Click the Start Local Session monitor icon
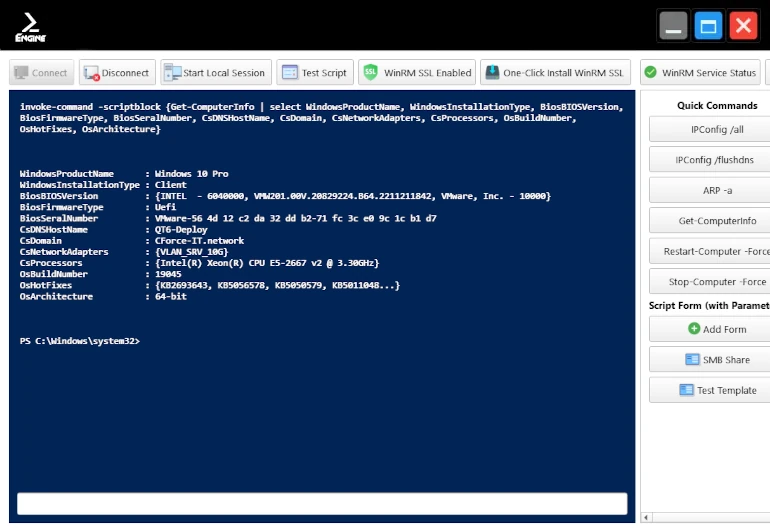This screenshot has width=770, height=532. click(172, 72)
